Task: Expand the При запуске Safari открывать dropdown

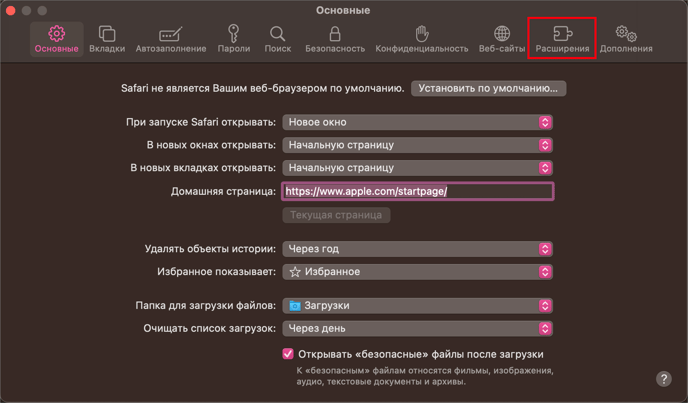Action: [x=417, y=122]
